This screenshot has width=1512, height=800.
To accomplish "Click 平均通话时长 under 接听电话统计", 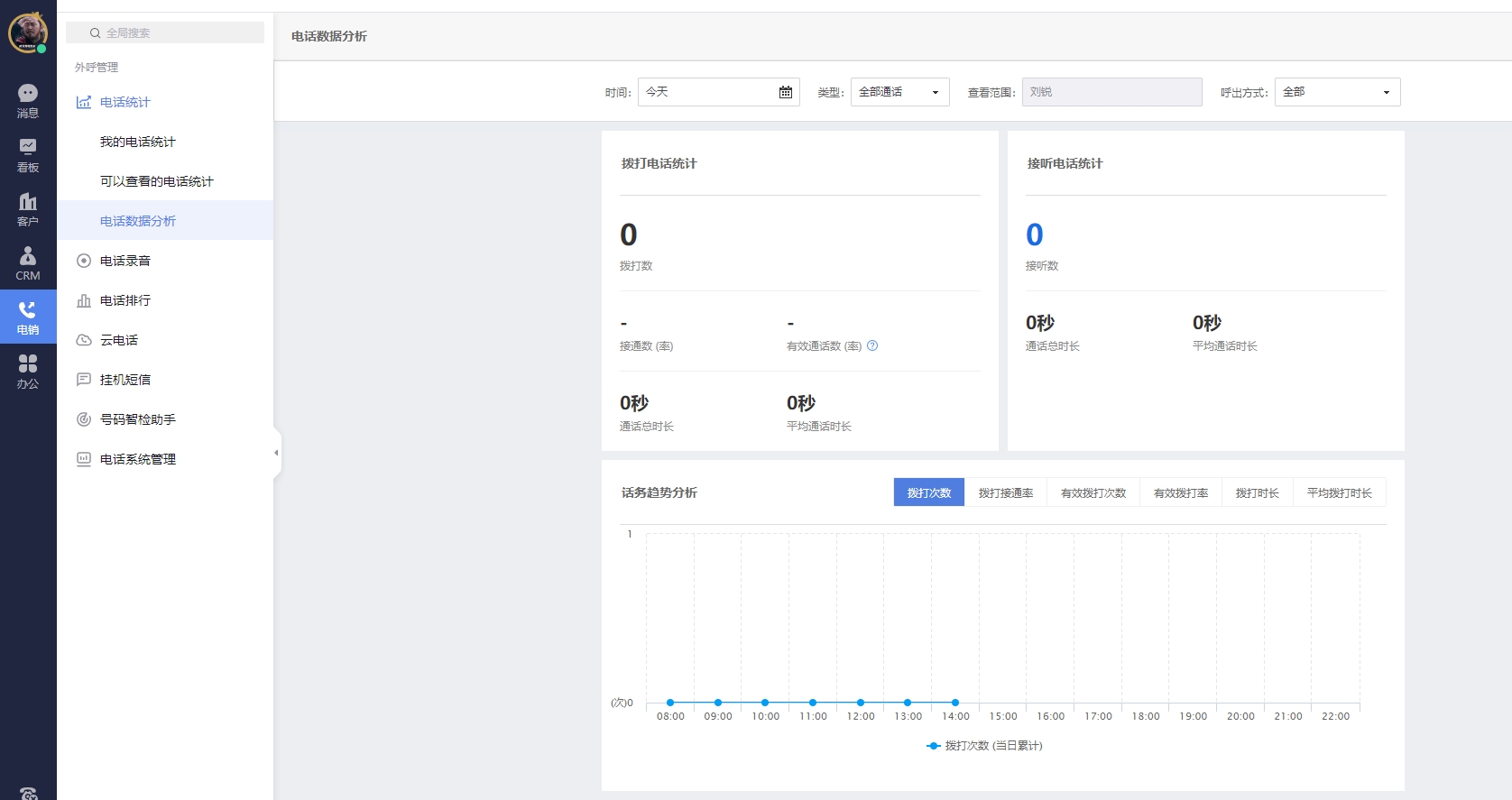I will [1225, 346].
